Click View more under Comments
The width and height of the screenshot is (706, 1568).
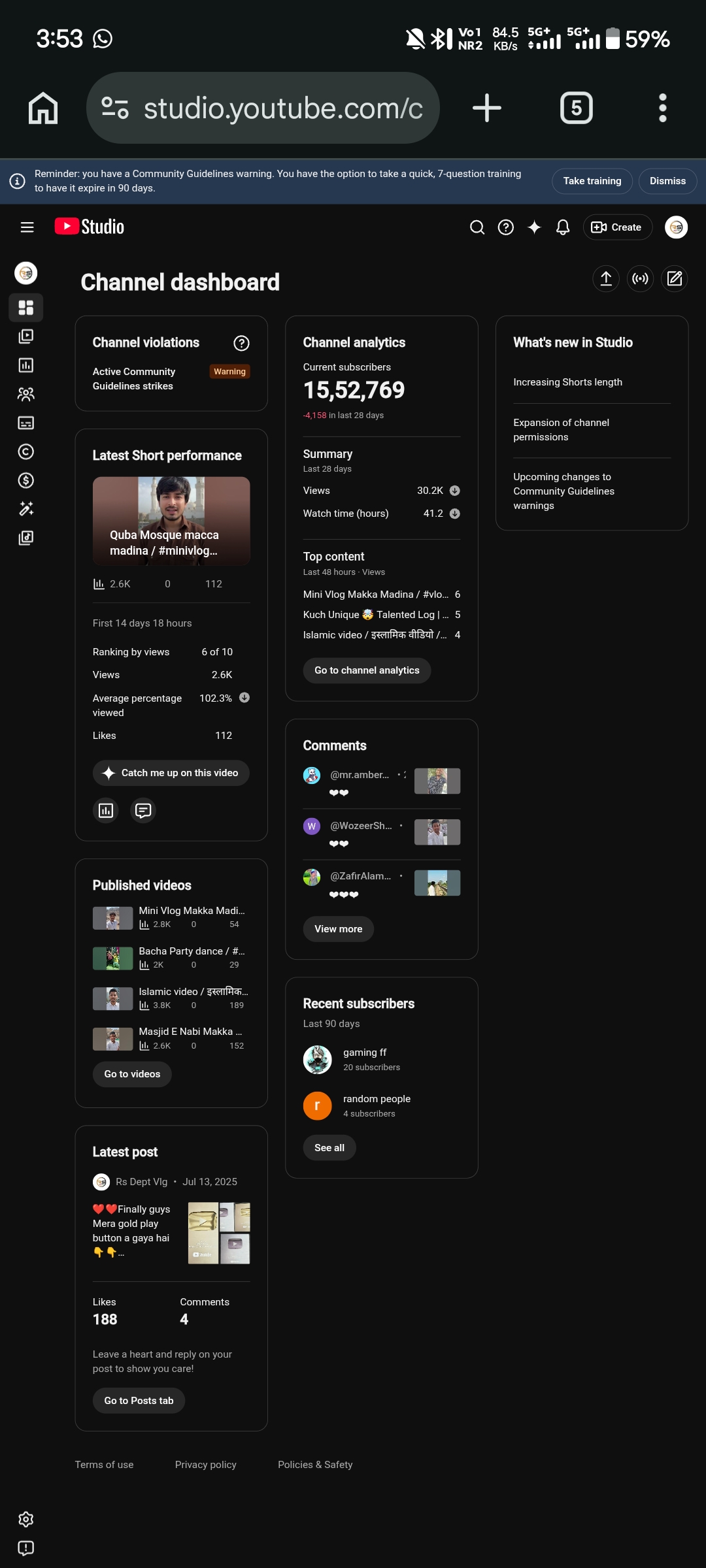coord(338,929)
